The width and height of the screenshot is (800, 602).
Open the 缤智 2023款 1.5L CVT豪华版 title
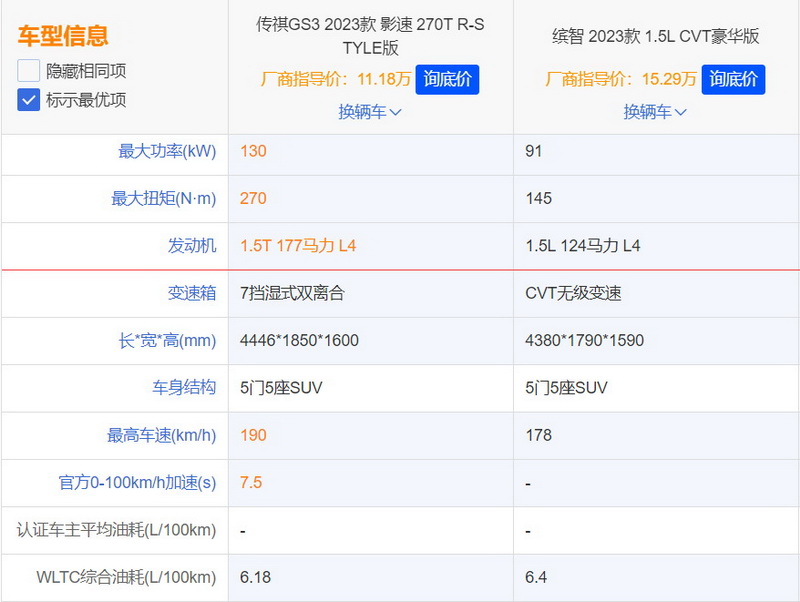pos(656,36)
